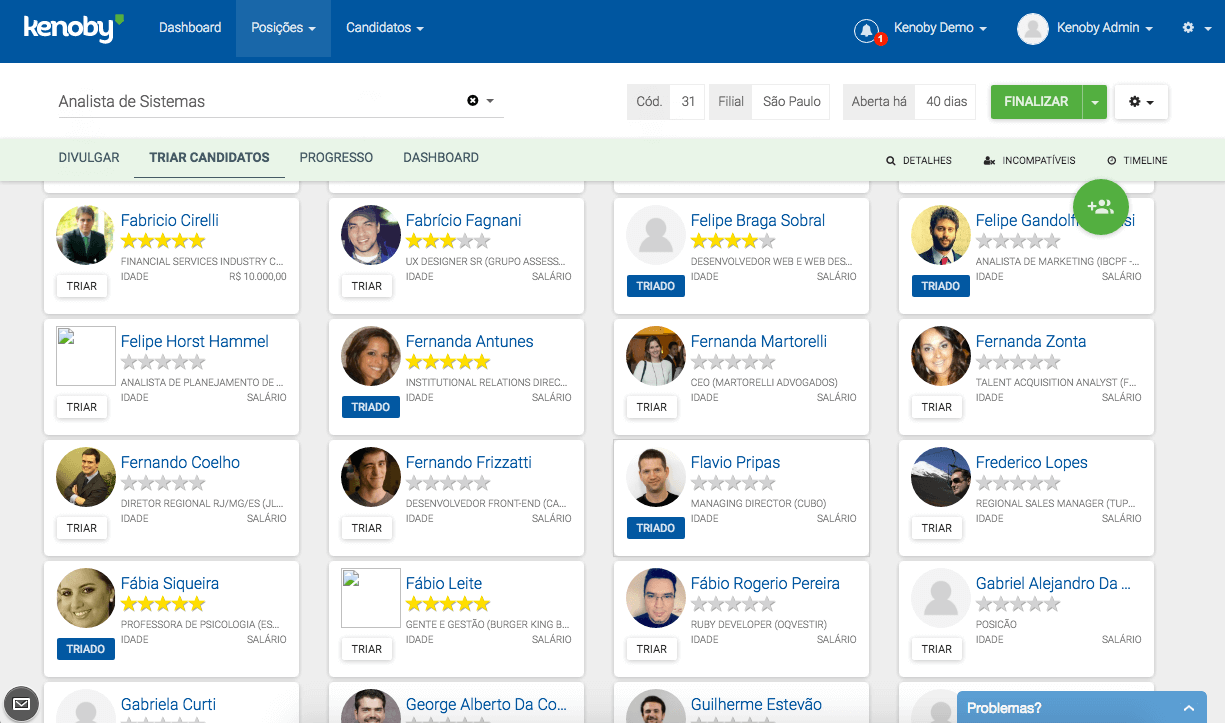Expand the Problemas? help panel
Screen dimensions: 1225x723
pyautogui.click(x=1081, y=708)
